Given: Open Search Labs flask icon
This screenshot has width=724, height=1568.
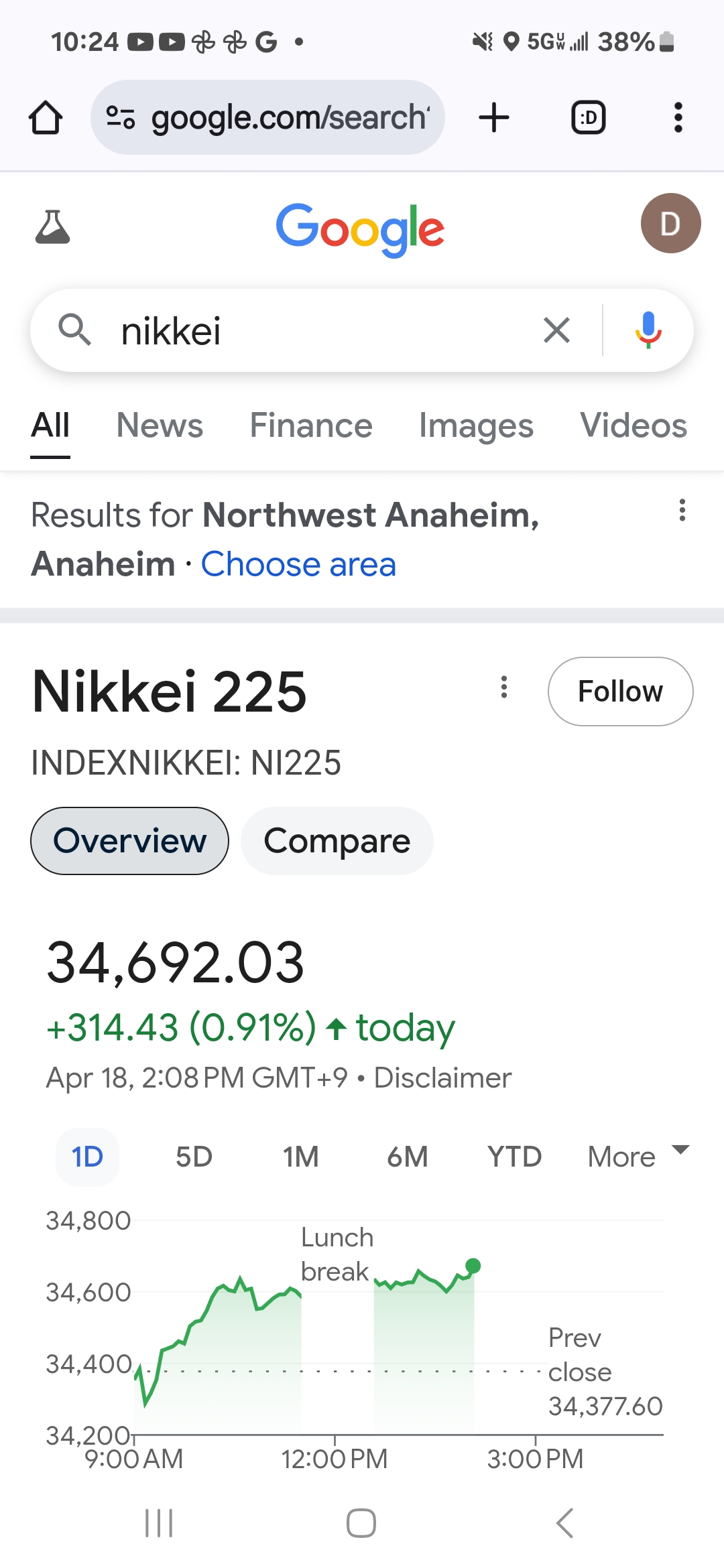Looking at the screenshot, I should coord(52,226).
